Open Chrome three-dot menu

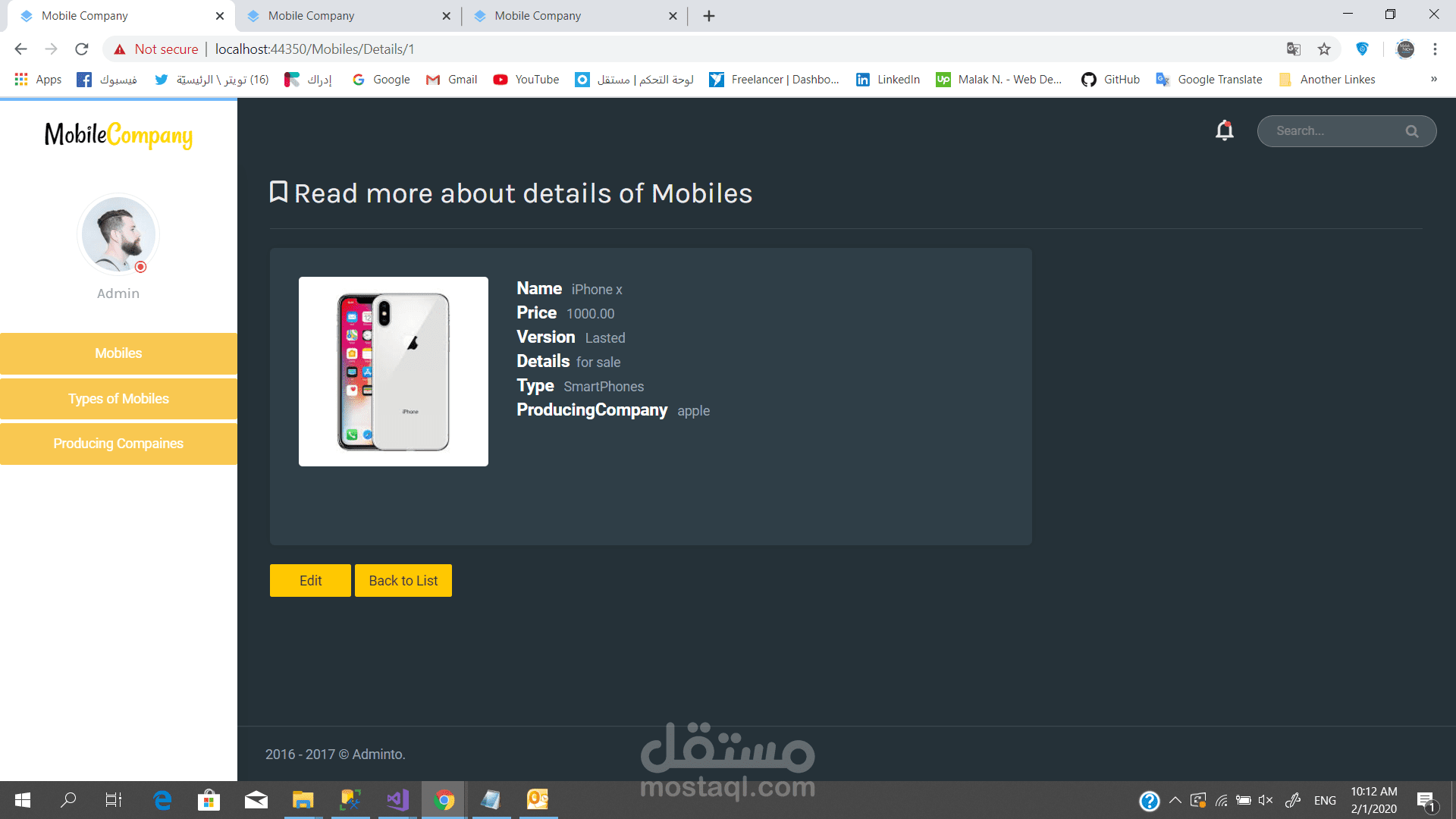point(1435,49)
